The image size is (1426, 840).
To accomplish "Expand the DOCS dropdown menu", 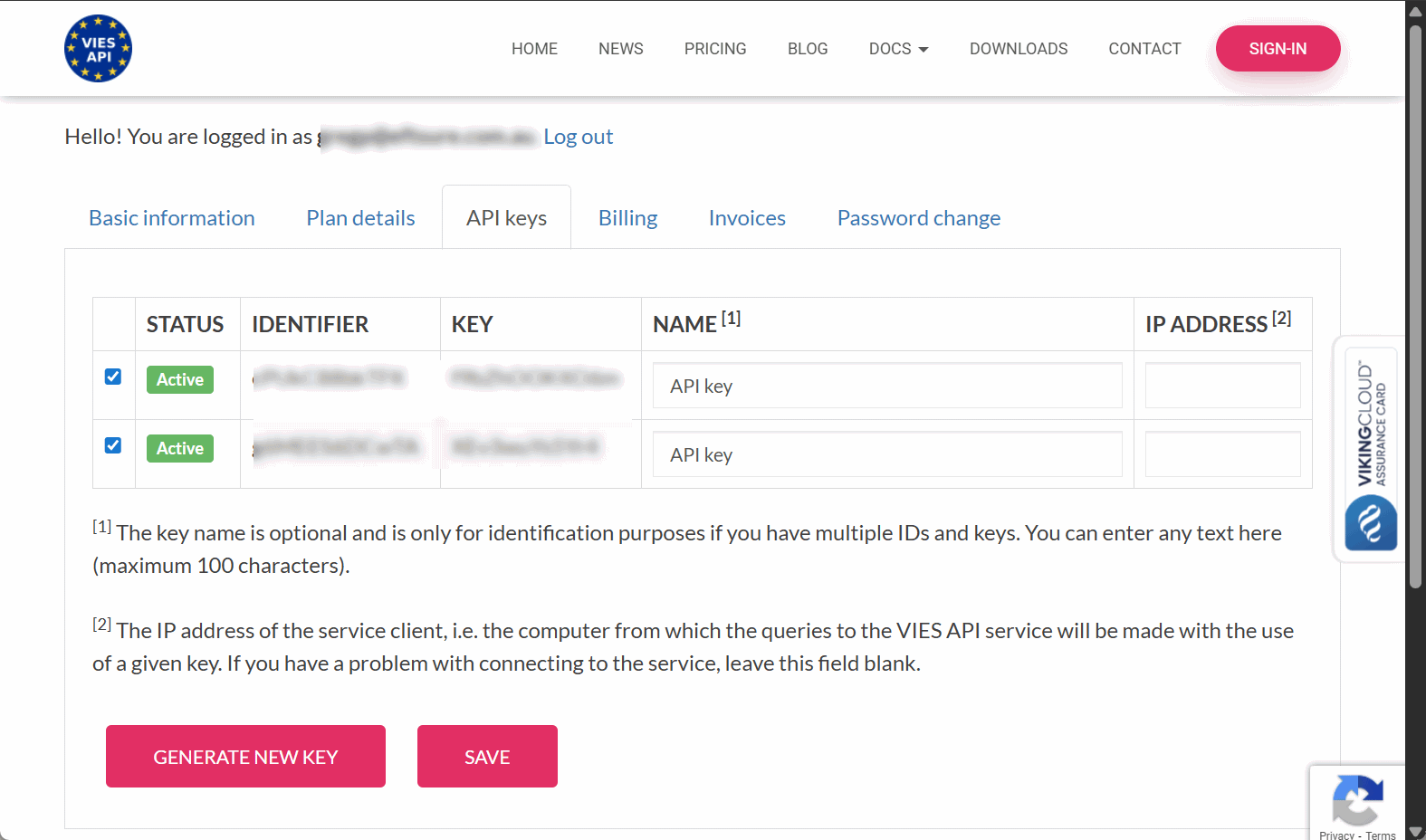I will tap(898, 49).
